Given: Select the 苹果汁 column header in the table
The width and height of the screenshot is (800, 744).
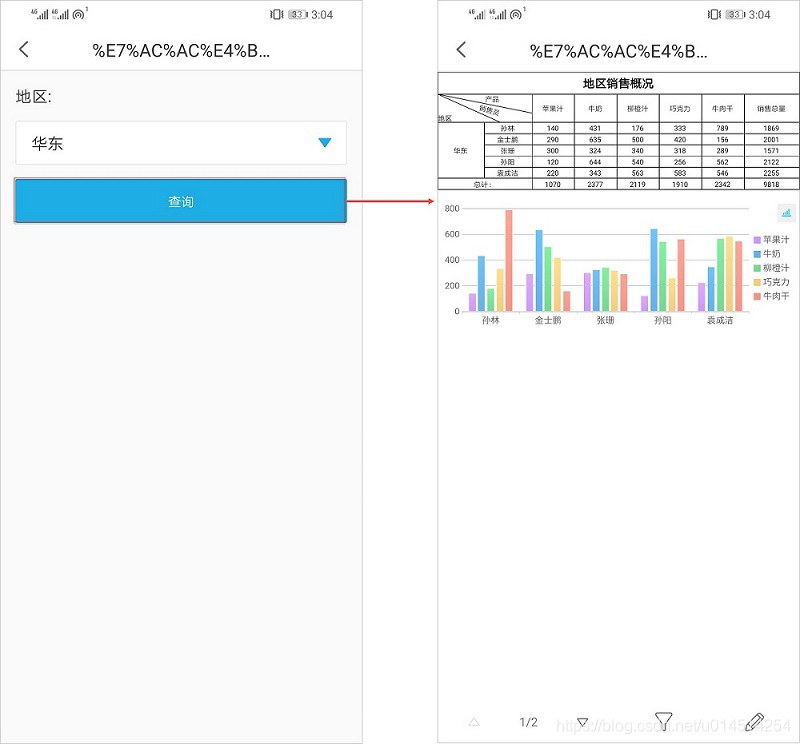Looking at the screenshot, I should [x=553, y=109].
